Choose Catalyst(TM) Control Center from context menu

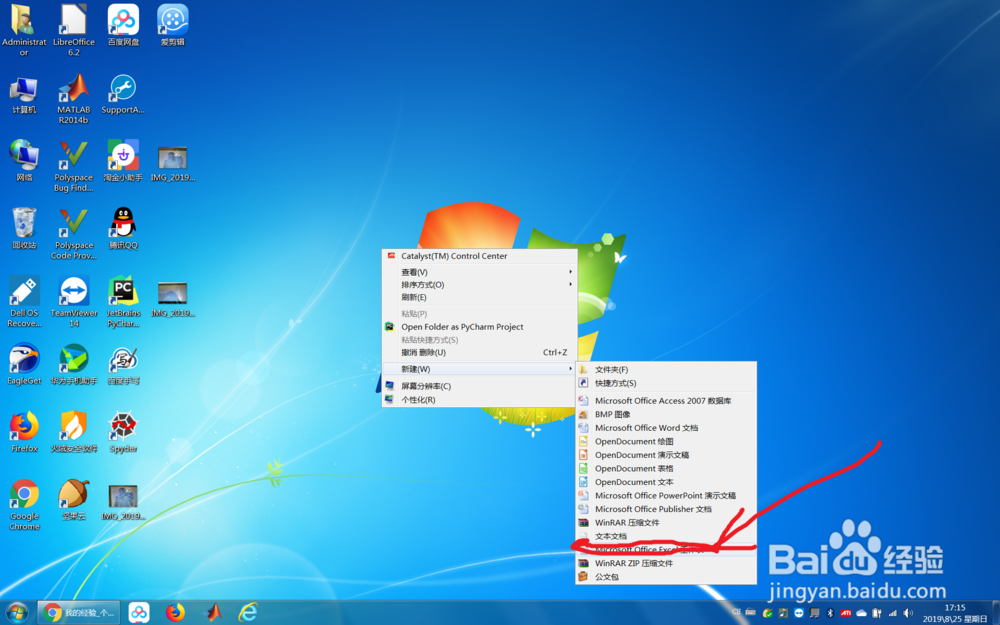tap(479, 256)
